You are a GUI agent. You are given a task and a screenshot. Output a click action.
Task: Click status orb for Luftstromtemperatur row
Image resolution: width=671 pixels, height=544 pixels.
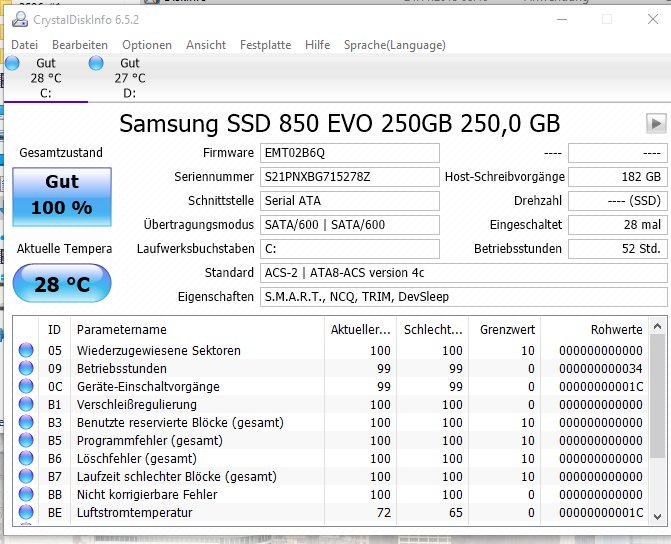pyautogui.click(x=26, y=512)
